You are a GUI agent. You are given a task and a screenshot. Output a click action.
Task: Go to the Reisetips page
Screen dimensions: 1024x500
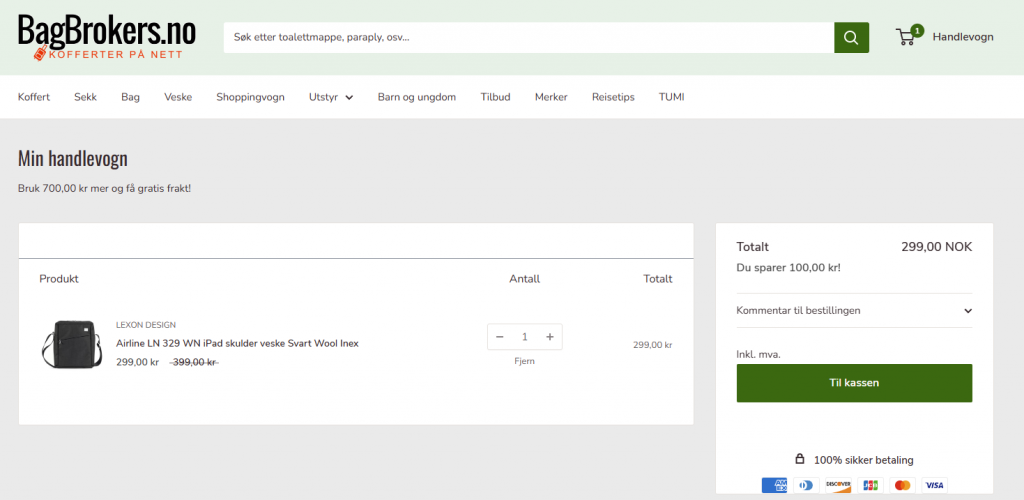tap(613, 97)
